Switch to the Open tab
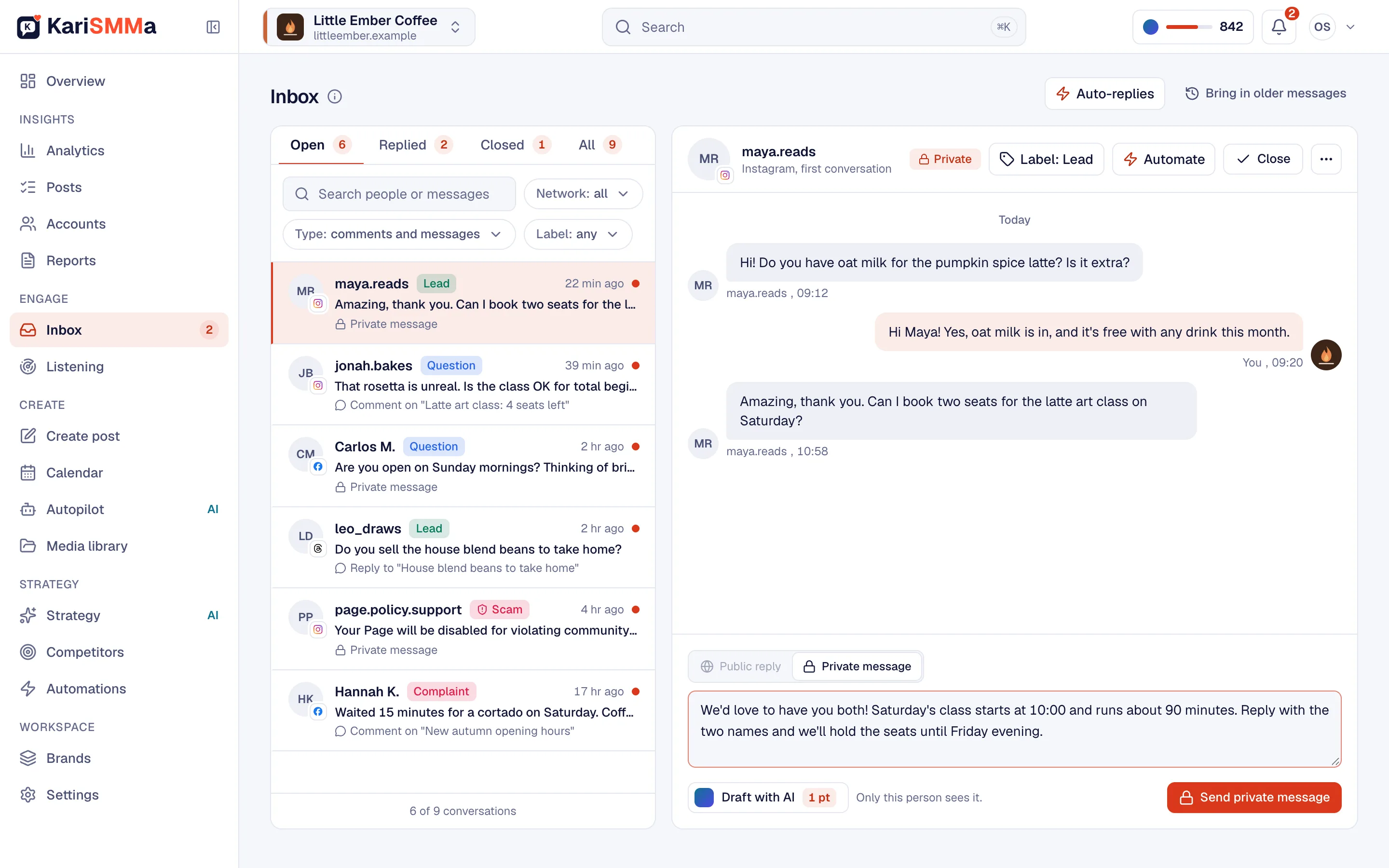 point(321,145)
